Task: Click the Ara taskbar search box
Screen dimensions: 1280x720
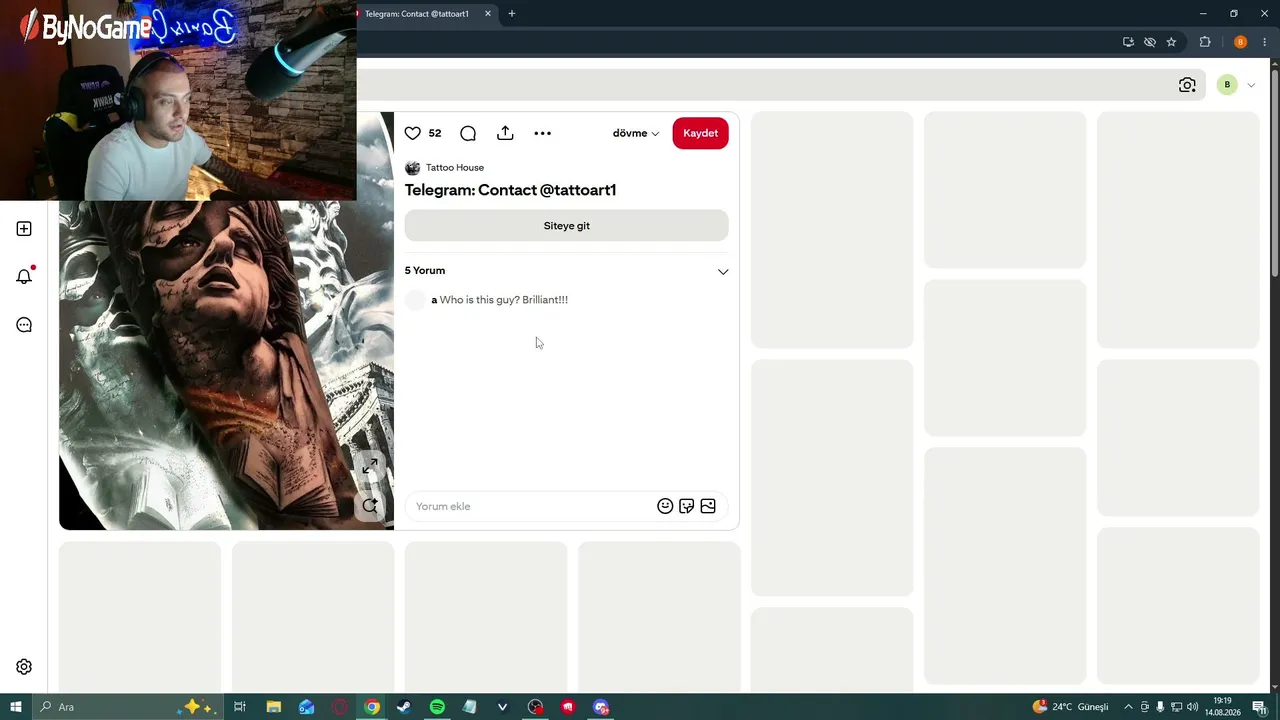Action: click(x=130, y=707)
